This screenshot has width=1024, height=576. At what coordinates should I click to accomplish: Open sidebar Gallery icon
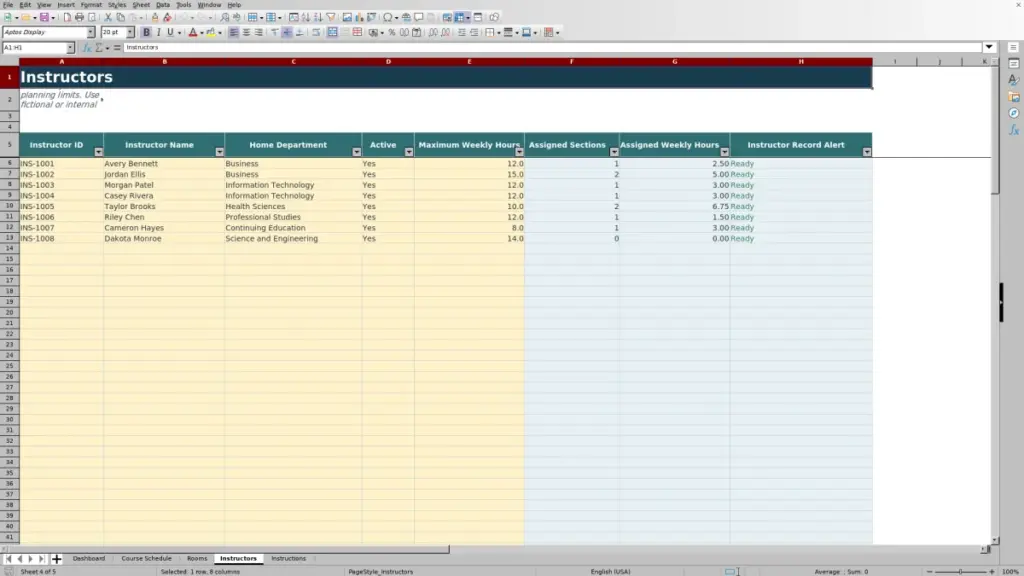tap(1014, 97)
